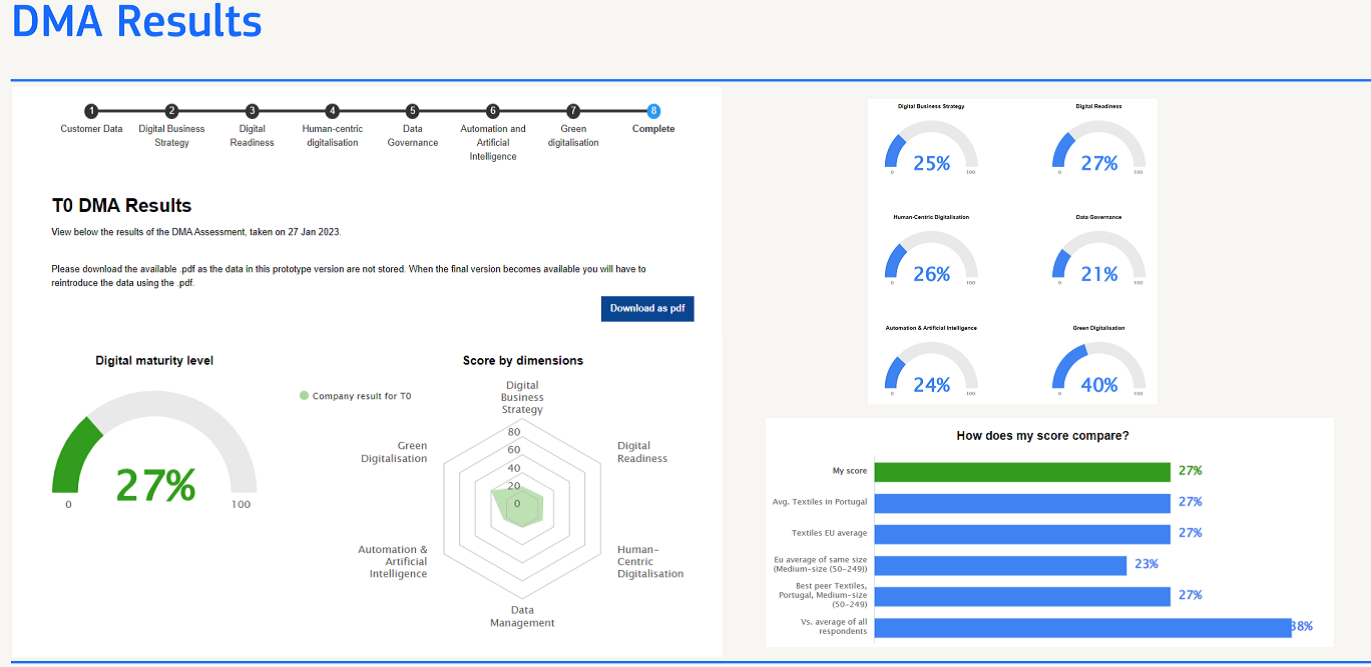Click the Digital Business Strategy 25% gauge
This screenshot has height=667, width=1371.
pos(931,150)
